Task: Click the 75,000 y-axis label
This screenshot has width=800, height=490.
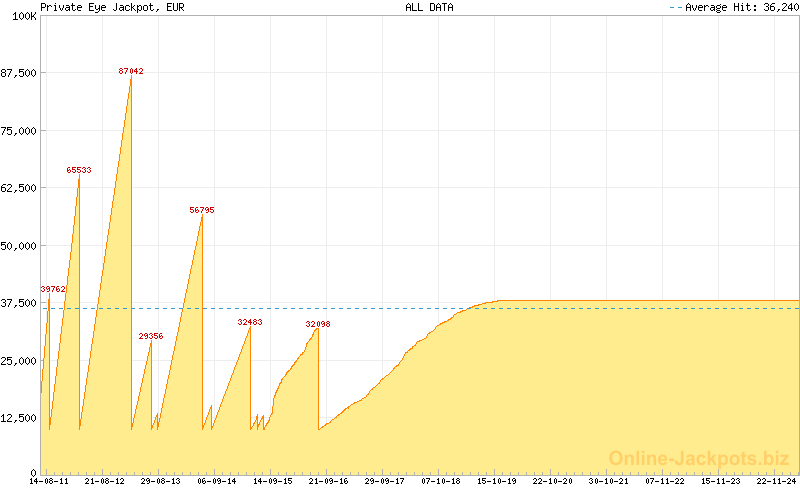Action: (20, 131)
